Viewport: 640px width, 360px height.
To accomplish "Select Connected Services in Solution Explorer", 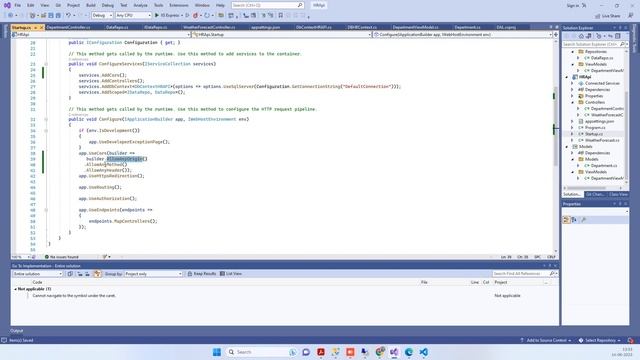I will pos(602,83).
